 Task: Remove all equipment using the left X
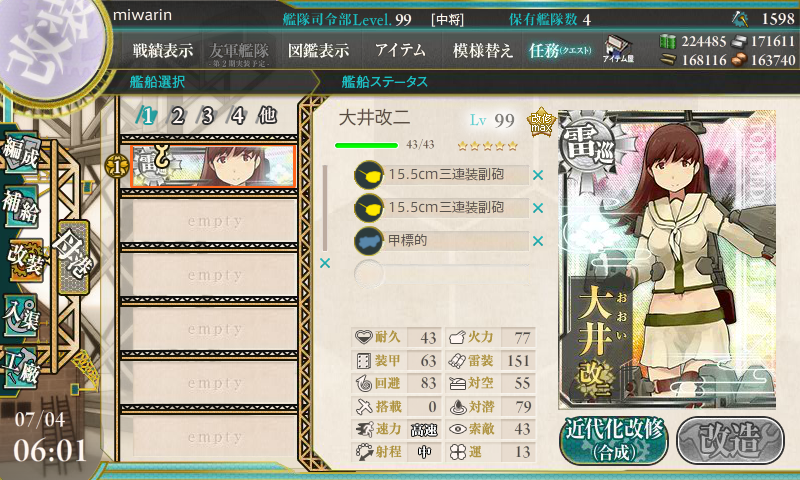pos(324,263)
